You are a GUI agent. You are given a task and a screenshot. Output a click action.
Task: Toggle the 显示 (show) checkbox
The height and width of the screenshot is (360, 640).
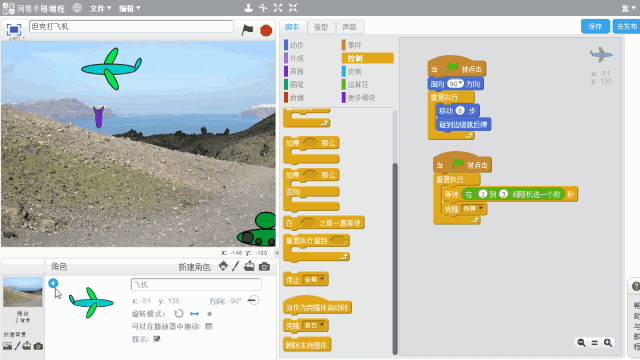coord(157,339)
